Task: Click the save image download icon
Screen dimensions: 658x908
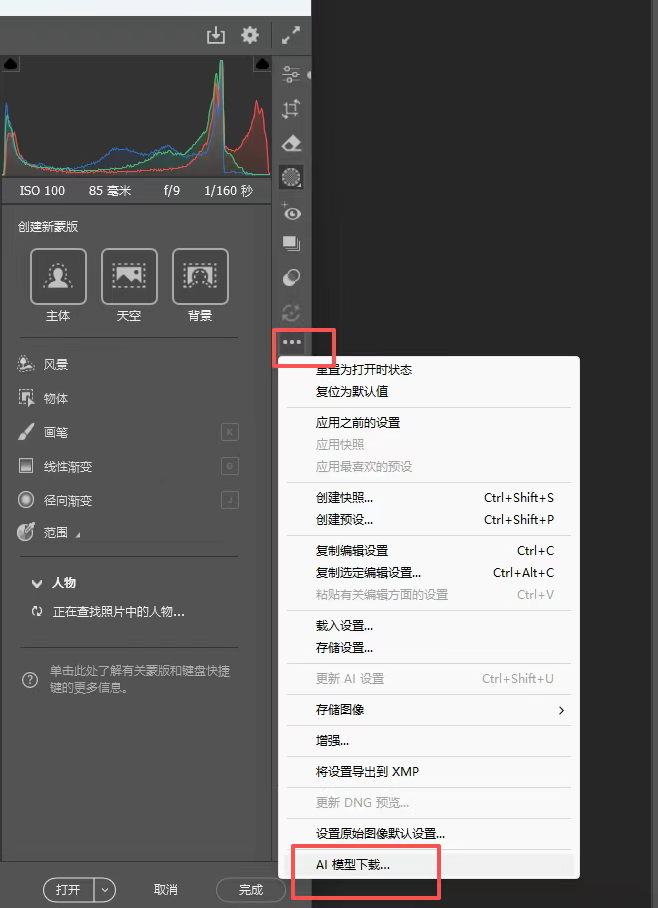Action: (216, 35)
